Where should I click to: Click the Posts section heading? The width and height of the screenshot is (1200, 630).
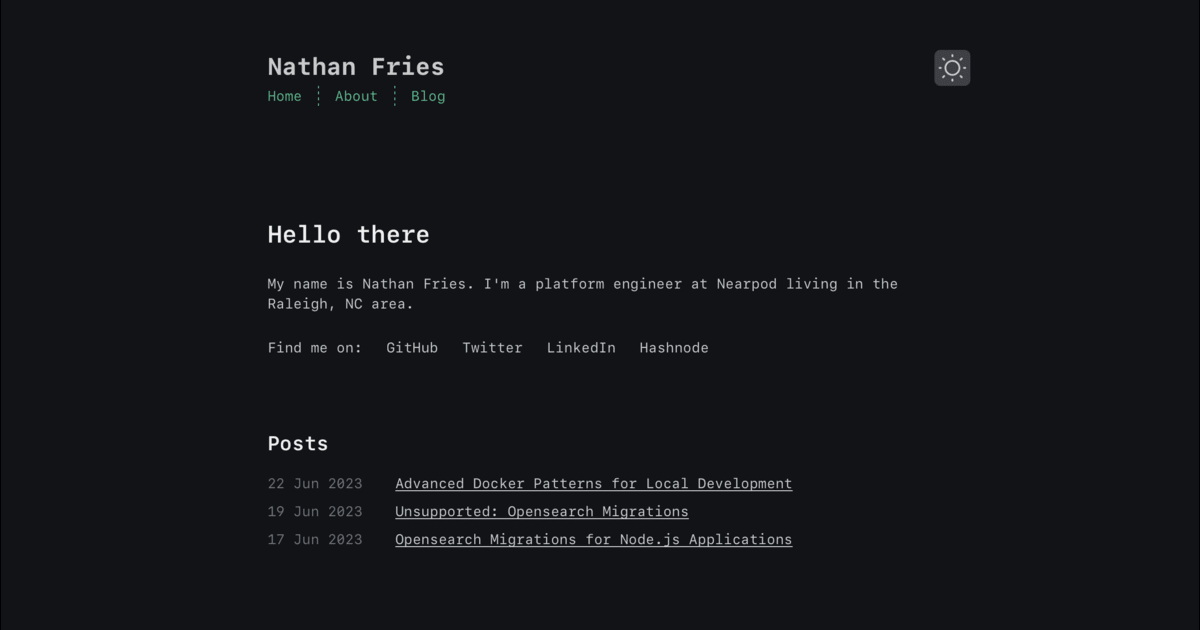(x=298, y=443)
